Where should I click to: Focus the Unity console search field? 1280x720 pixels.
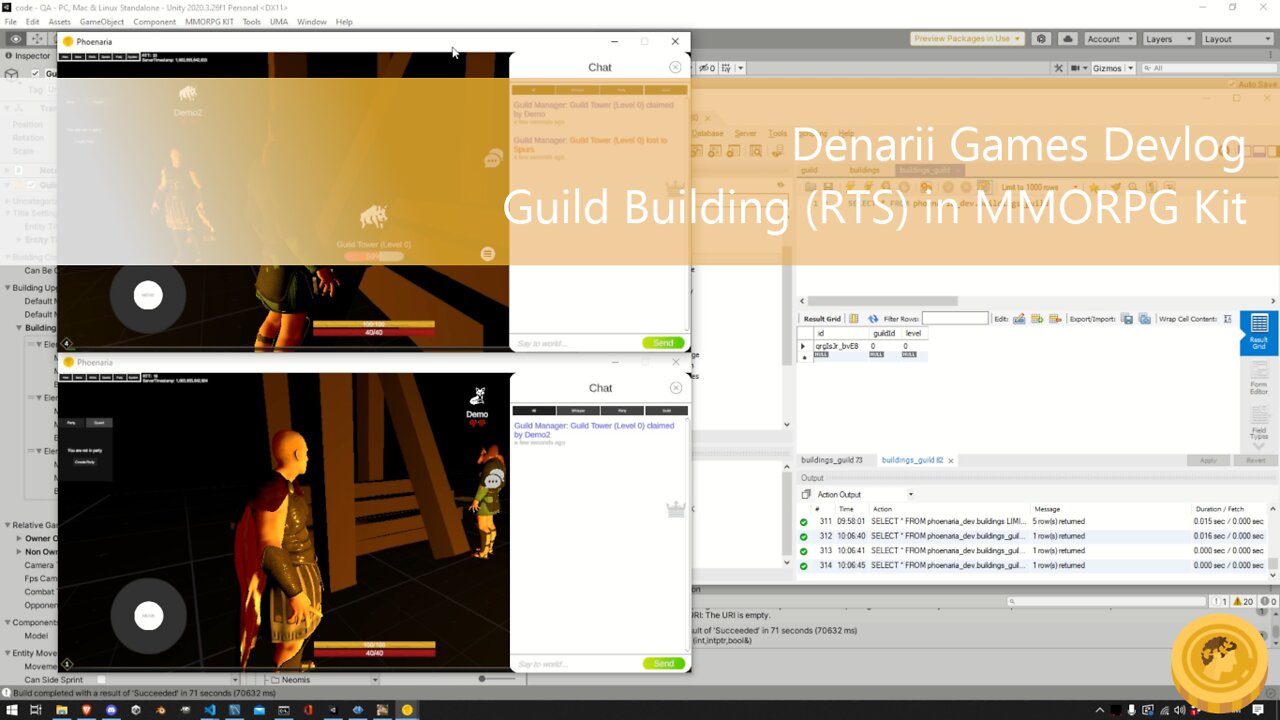point(1107,602)
